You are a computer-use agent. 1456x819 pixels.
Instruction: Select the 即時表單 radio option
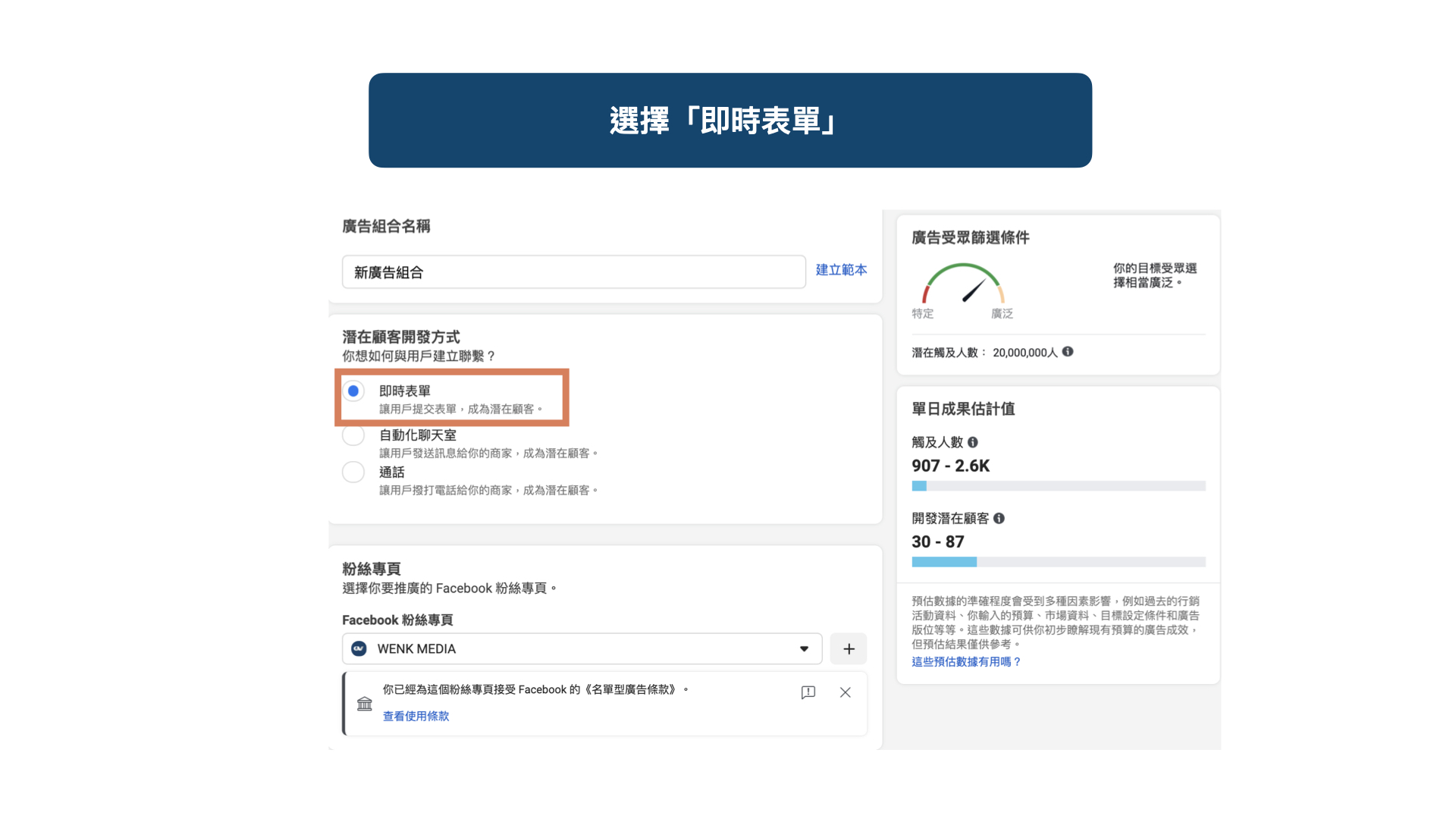pos(353,391)
